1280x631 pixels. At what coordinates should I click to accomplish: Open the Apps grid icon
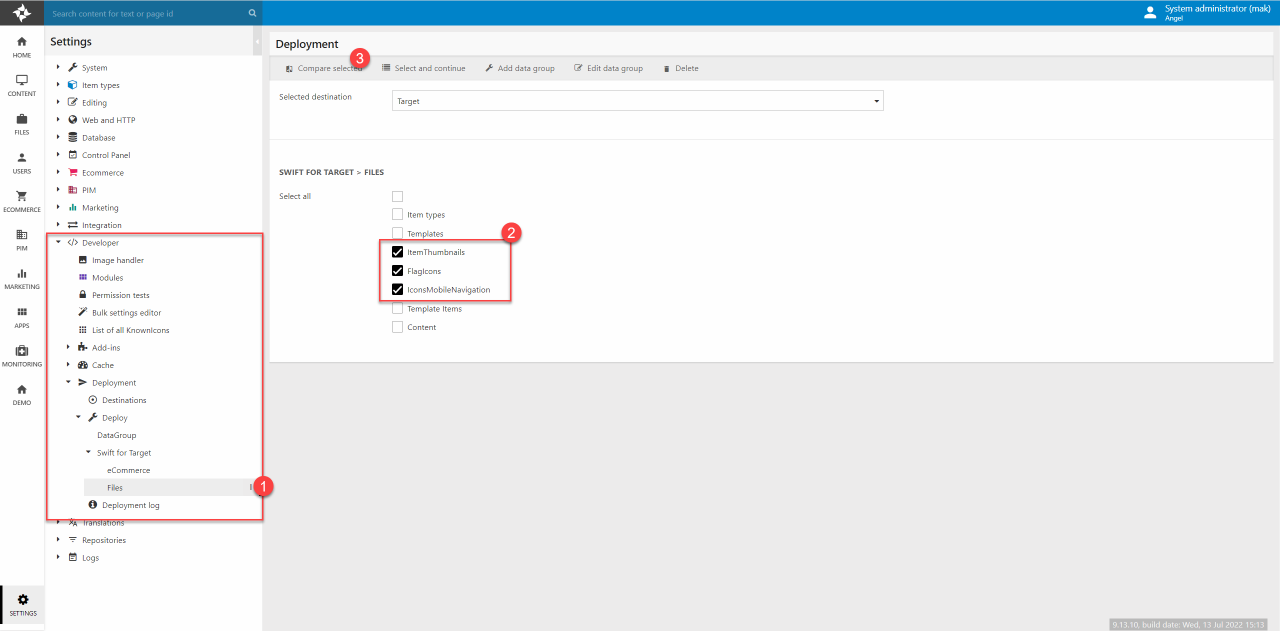(22, 317)
